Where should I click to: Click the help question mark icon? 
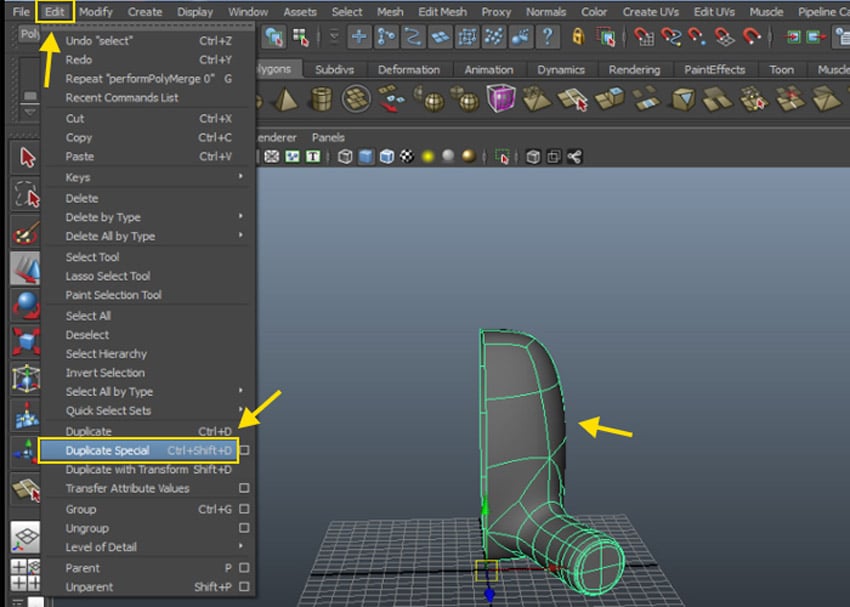[547, 37]
